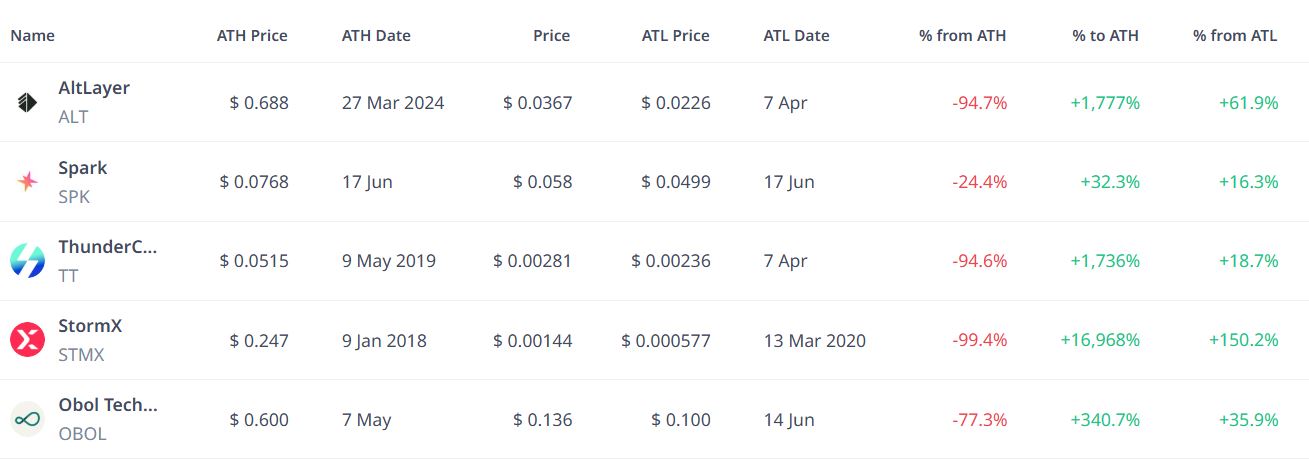The height and width of the screenshot is (460, 1309).
Task: Sort by ATH Date column header
Action: click(376, 35)
